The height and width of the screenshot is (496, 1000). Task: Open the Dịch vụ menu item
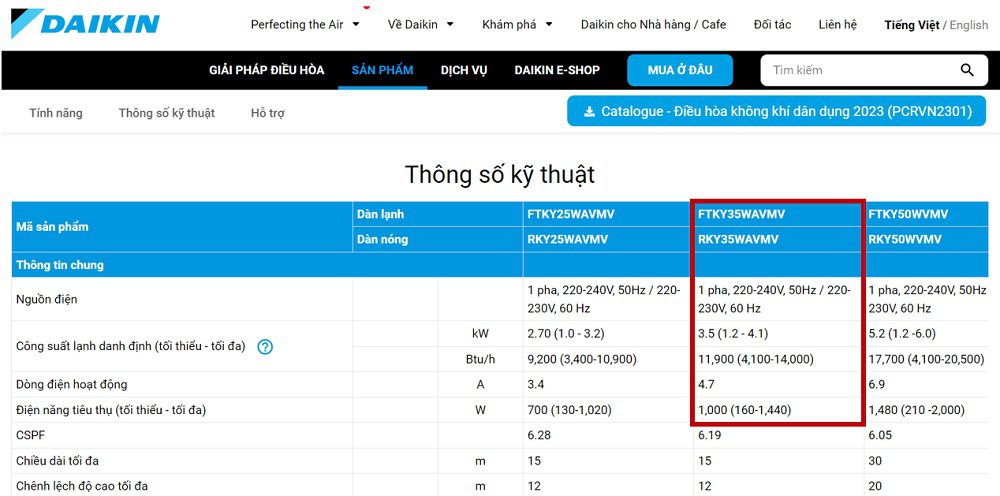pyautogui.click(x=464, y=70)
